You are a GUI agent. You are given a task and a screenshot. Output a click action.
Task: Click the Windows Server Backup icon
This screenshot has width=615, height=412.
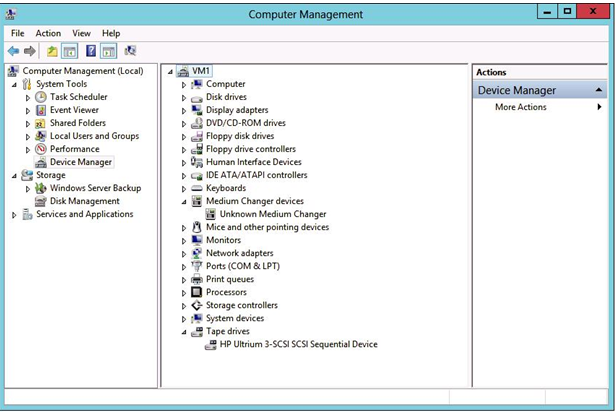pyautogui.click(x=40, y=188)
